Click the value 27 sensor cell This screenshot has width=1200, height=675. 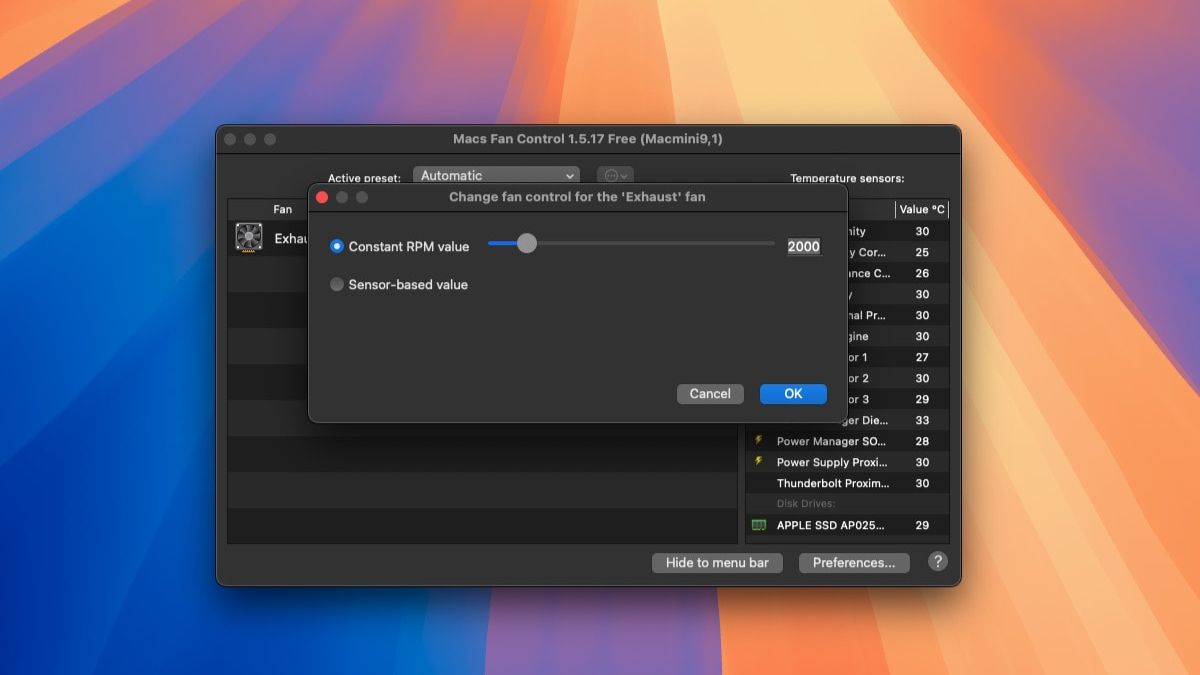(x=922, y=357)
